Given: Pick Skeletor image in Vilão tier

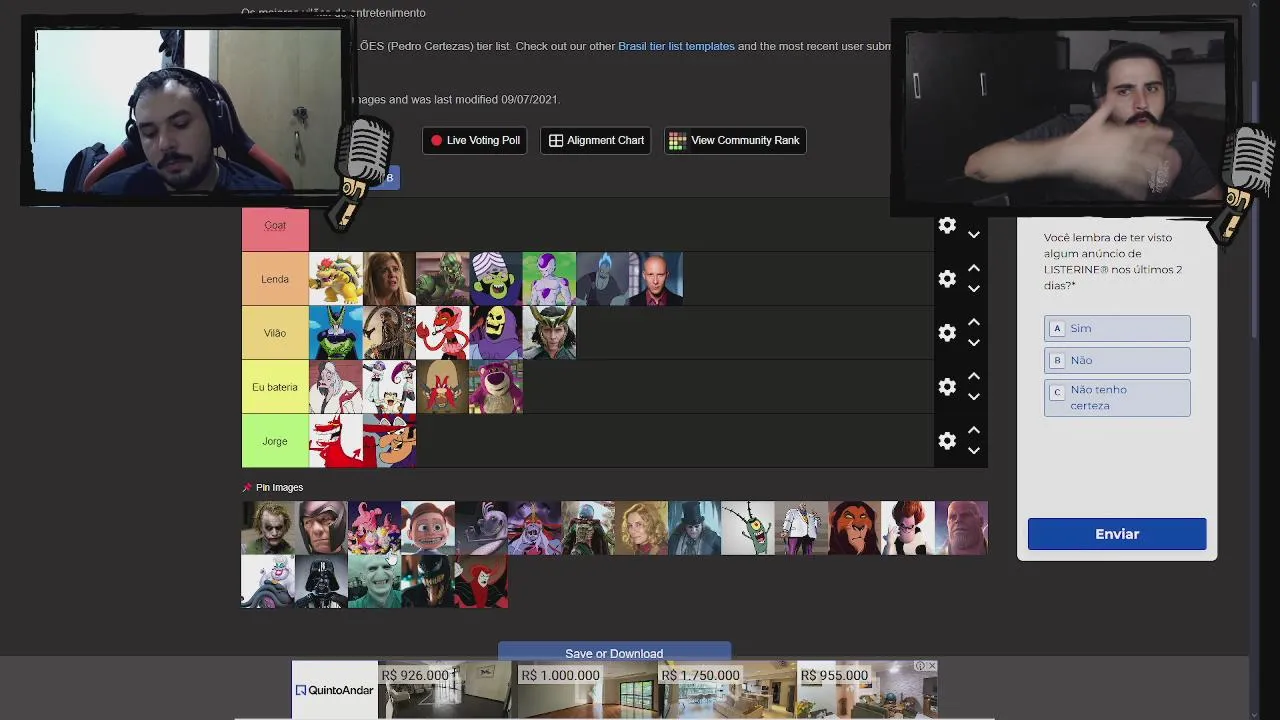Looking at the screenshot, I should pos(495,333).
